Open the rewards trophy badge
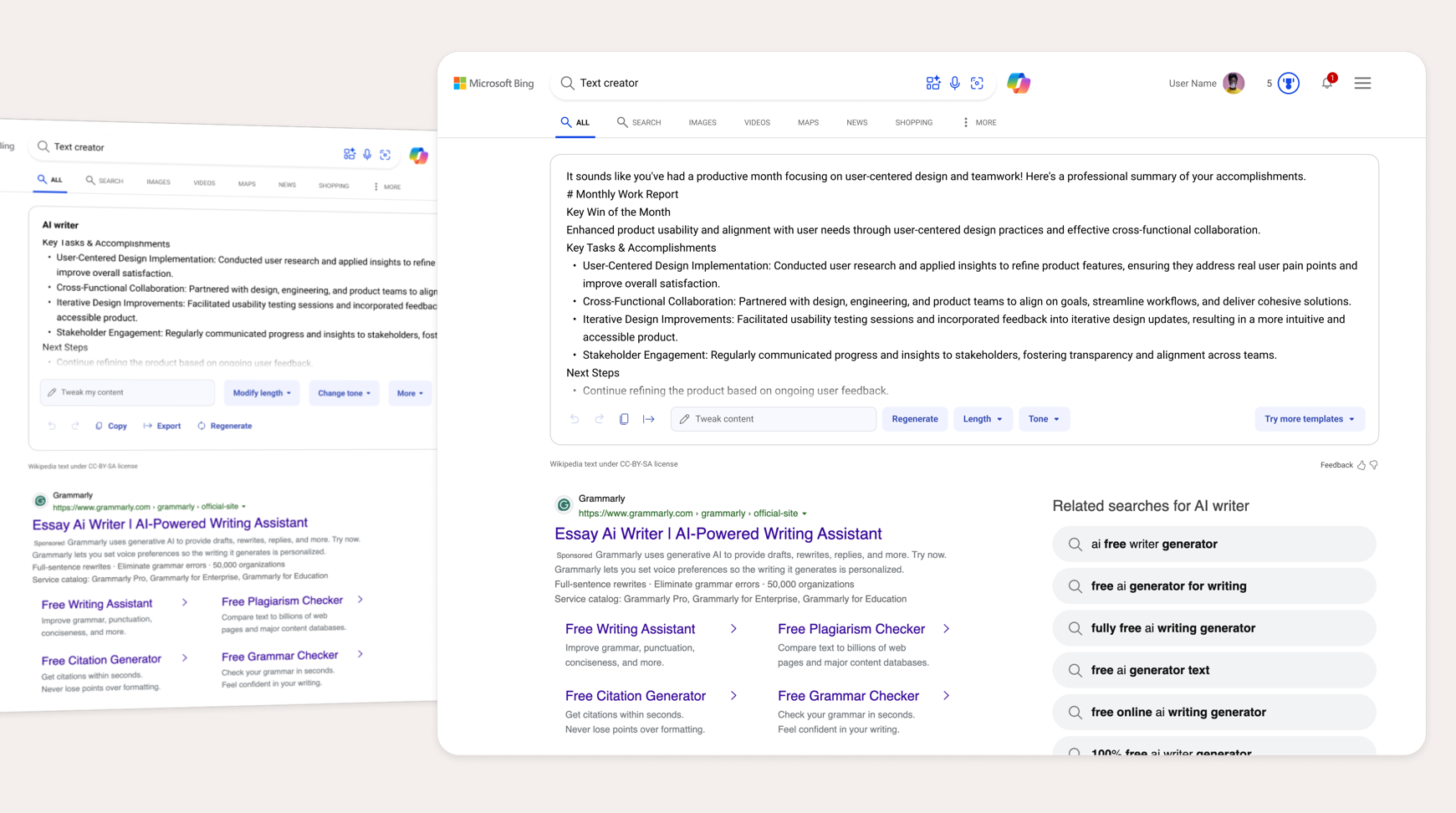 coord(1289,83)
